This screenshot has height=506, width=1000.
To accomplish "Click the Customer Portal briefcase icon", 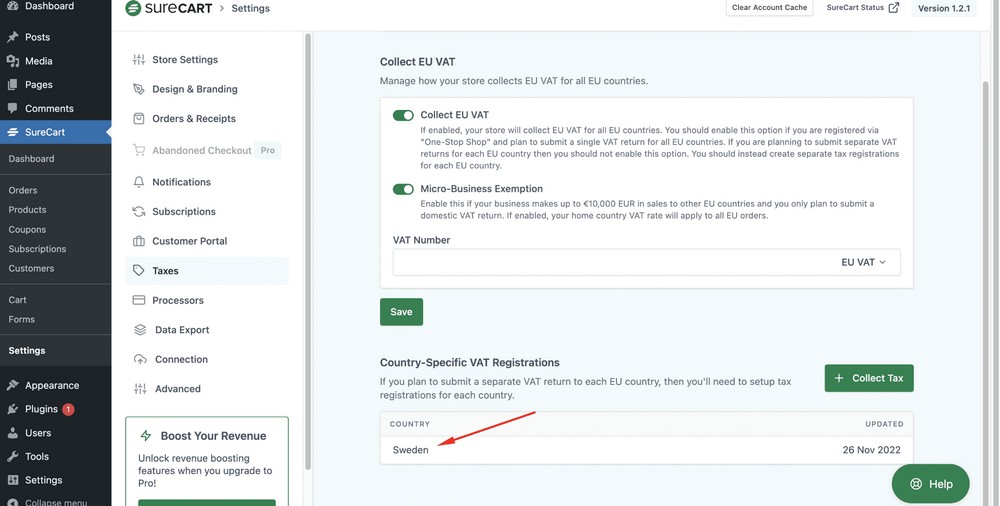I will click(x=139, y=241).
